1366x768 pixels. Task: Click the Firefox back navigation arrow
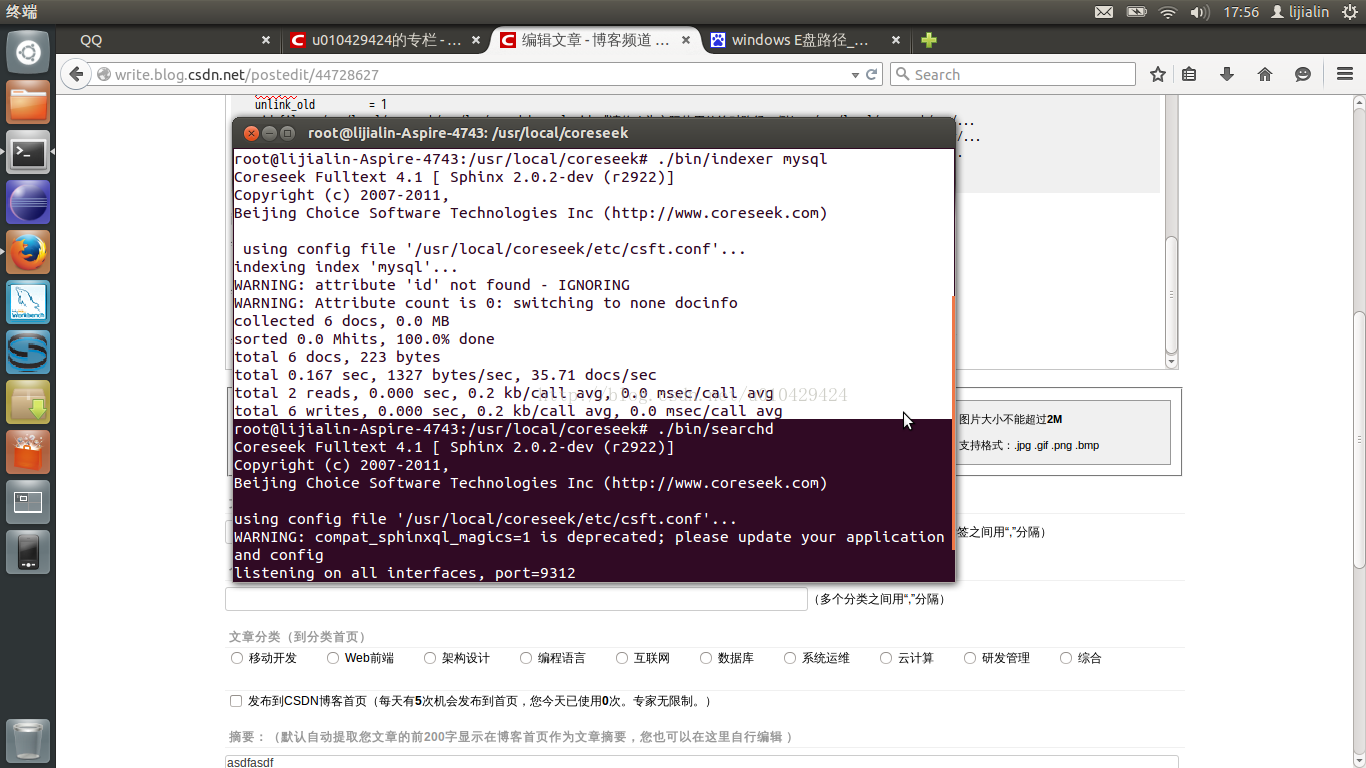pyautogui.click(x=76, y=74)
